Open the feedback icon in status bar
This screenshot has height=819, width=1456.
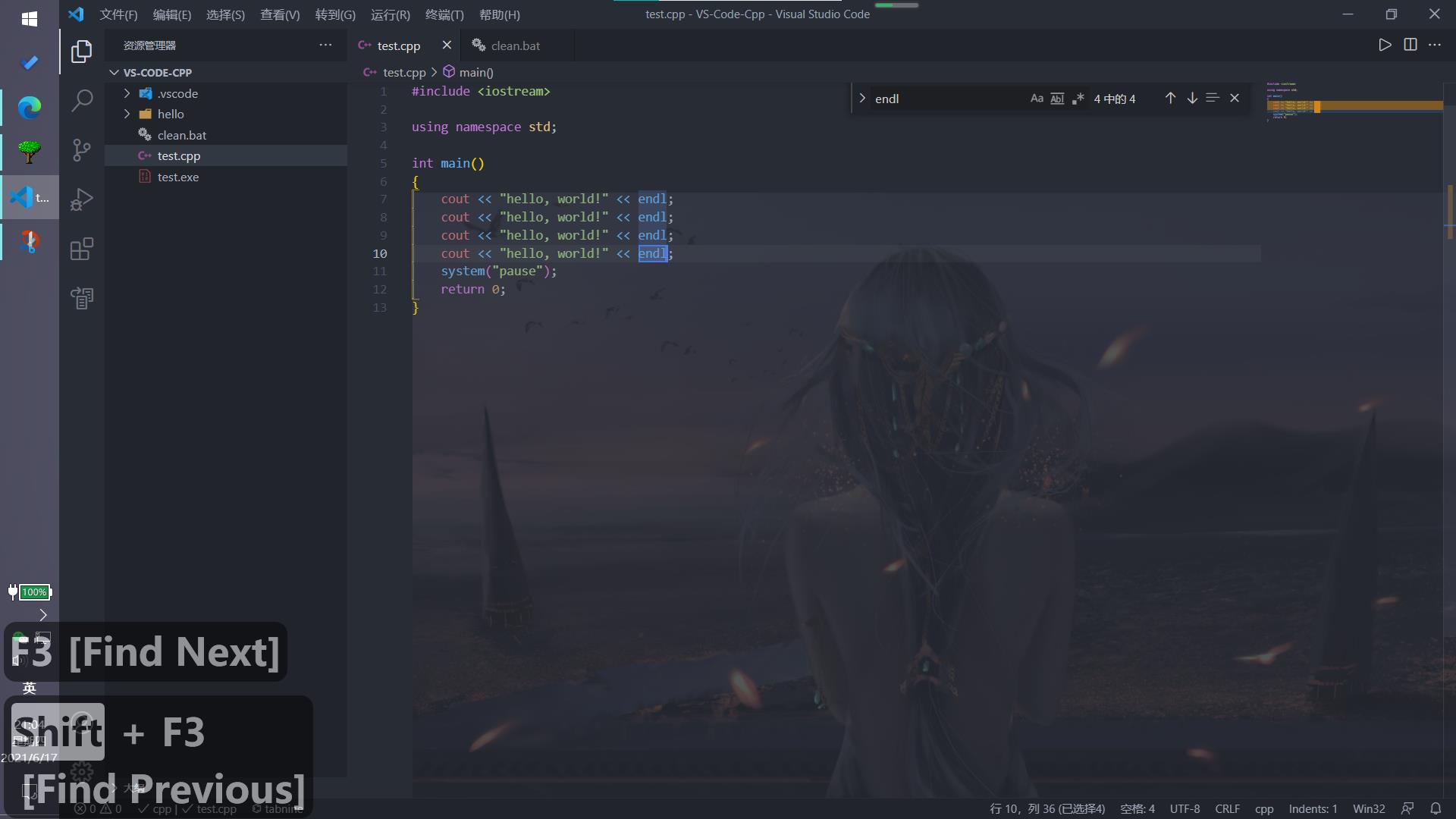[1407, 809]
